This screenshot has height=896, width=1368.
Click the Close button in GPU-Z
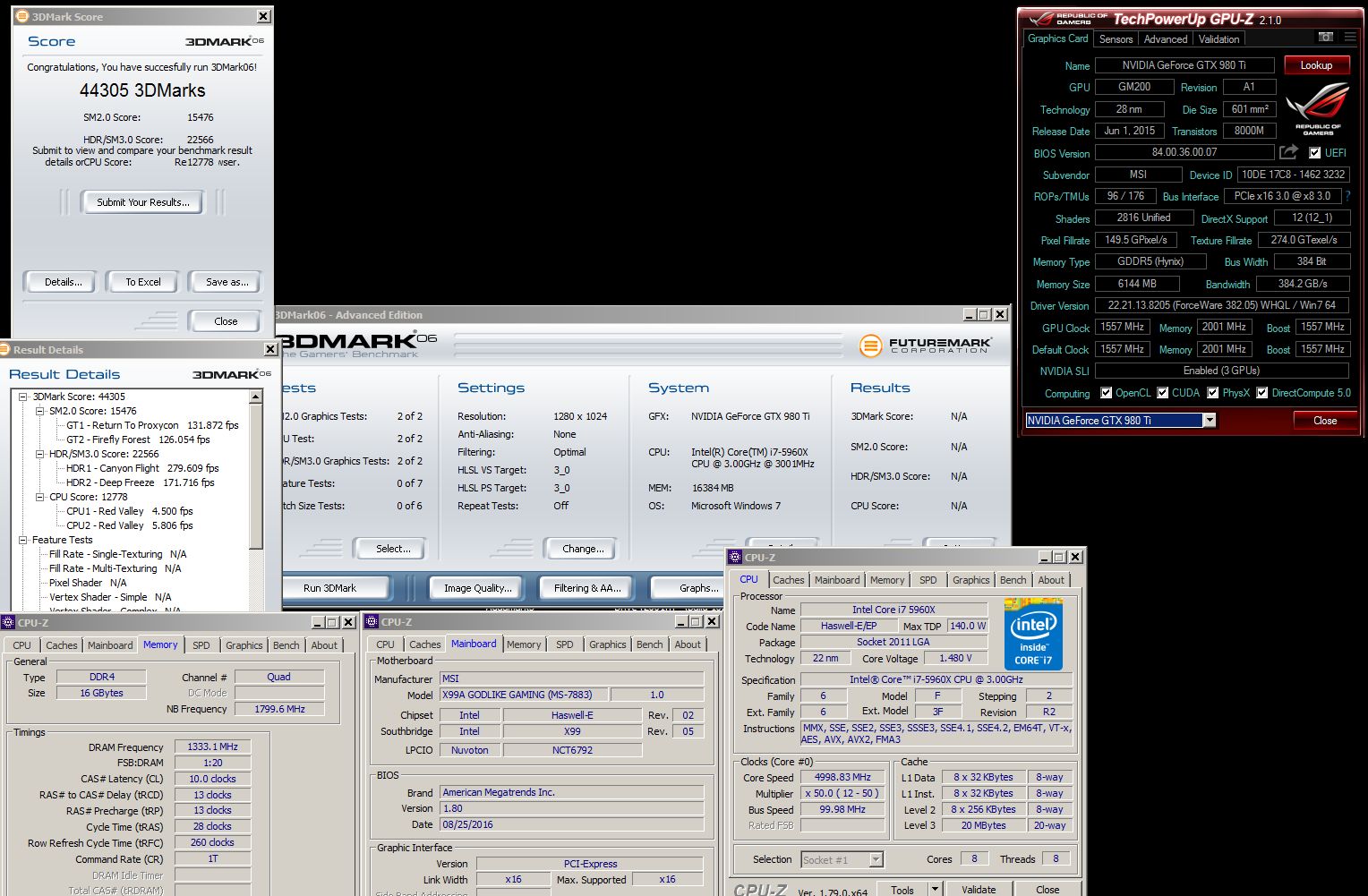pos(1325,421)
